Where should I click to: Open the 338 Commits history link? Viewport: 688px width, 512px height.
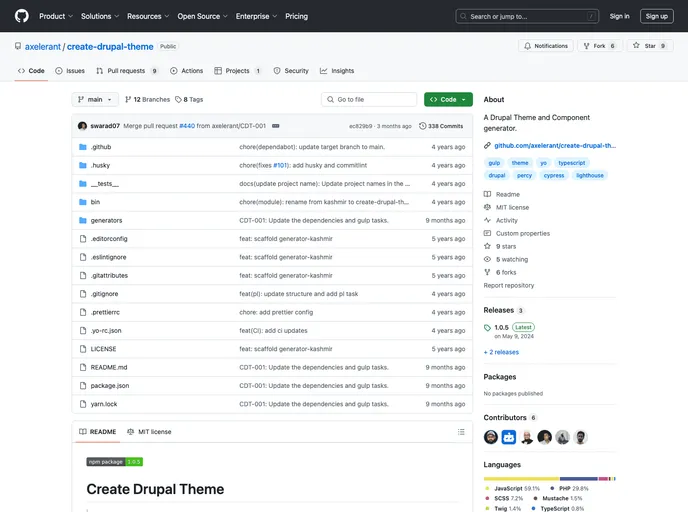[441, 126]
